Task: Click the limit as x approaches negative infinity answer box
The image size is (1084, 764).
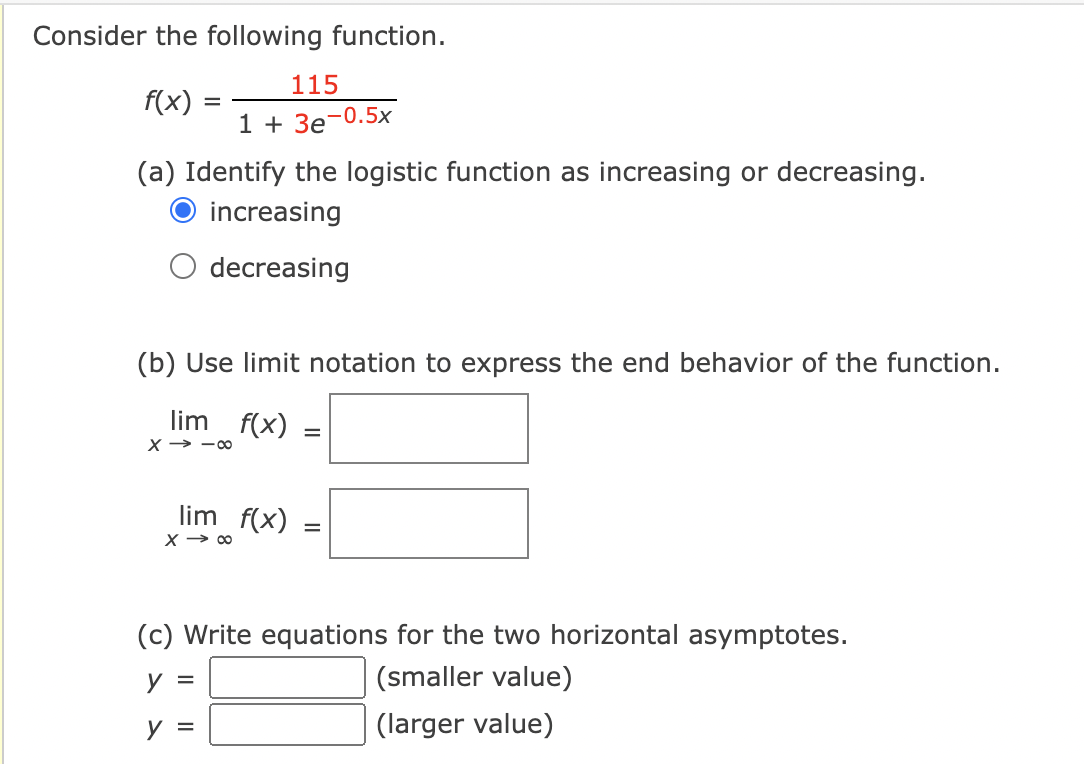Action: pyautogui.click(x=428, y=428)
